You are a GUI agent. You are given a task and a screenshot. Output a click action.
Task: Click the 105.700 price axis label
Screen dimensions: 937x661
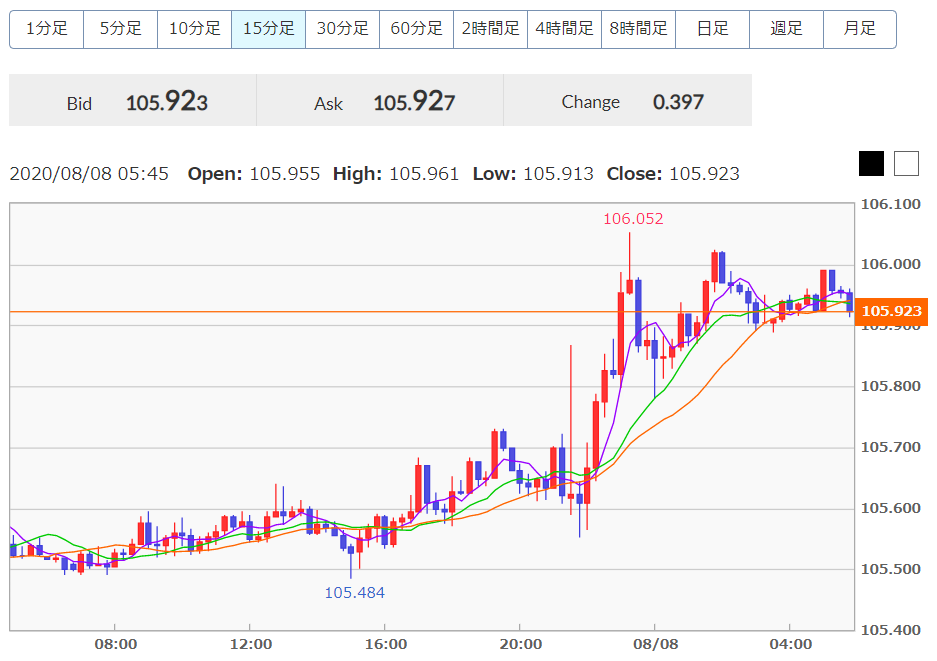890,447
